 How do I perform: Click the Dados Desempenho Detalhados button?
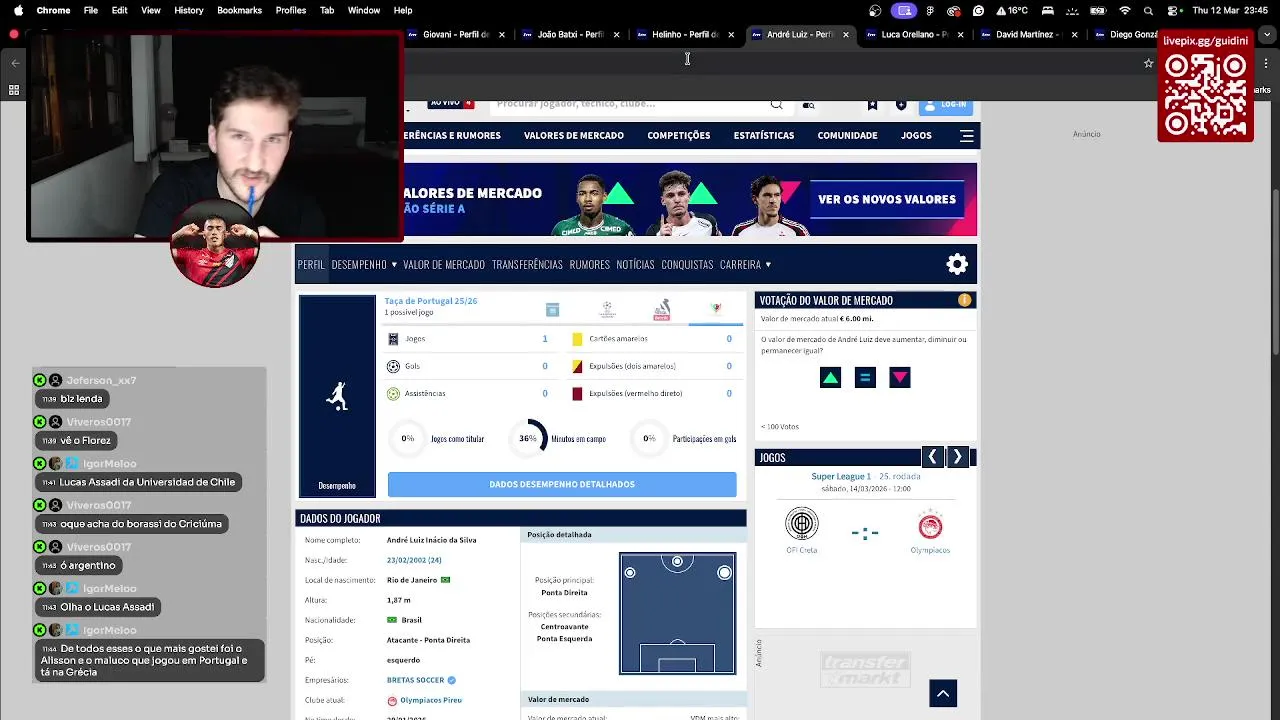pyautogui.click(x=562, y=484)
